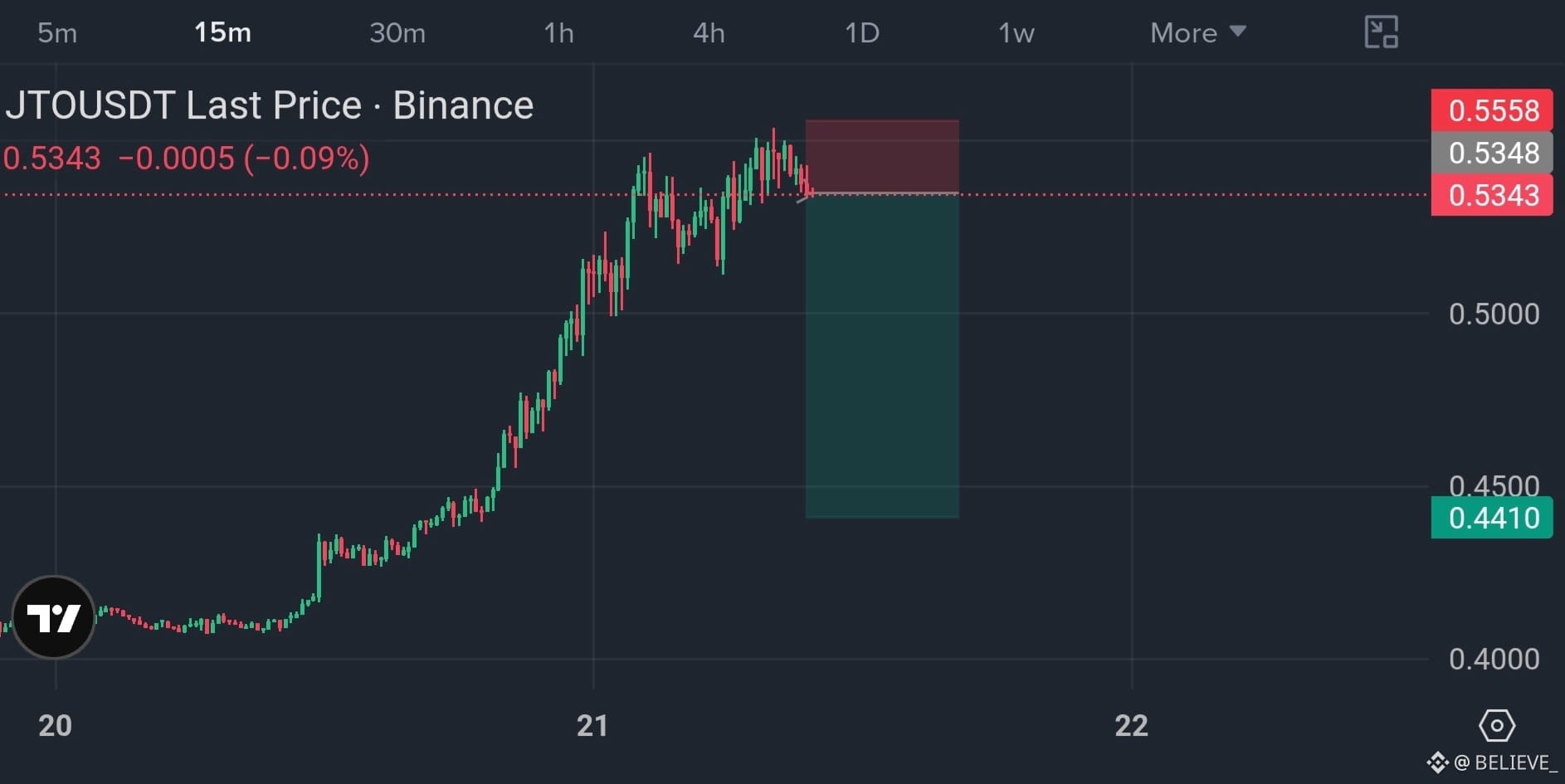The width and height of the screenshot is (1565, 784).
Task: Select the red 0.5343 current price label
Action: [x=1492, y=195]
